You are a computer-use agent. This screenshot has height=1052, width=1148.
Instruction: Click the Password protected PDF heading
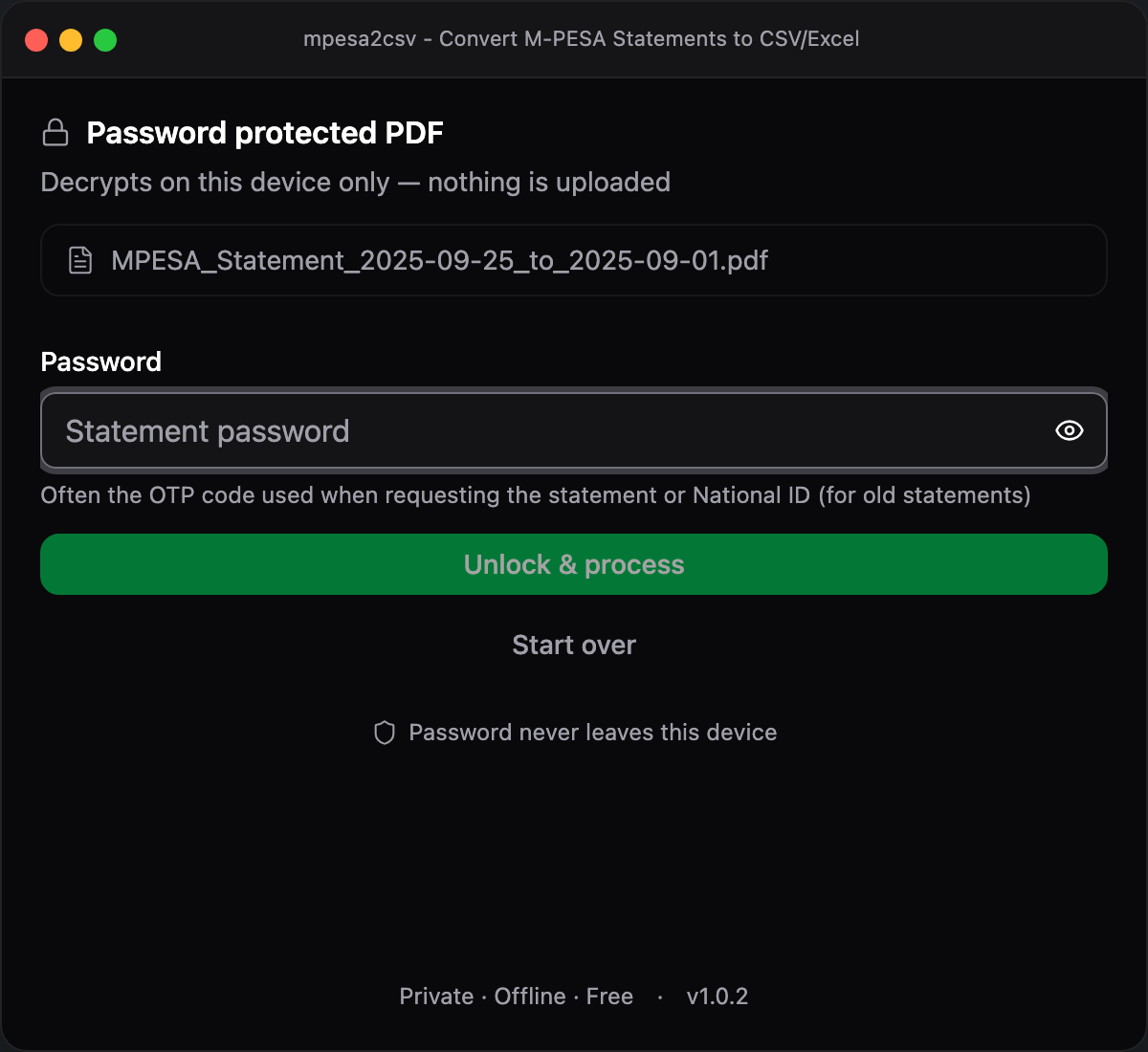[x=265, y=133]
